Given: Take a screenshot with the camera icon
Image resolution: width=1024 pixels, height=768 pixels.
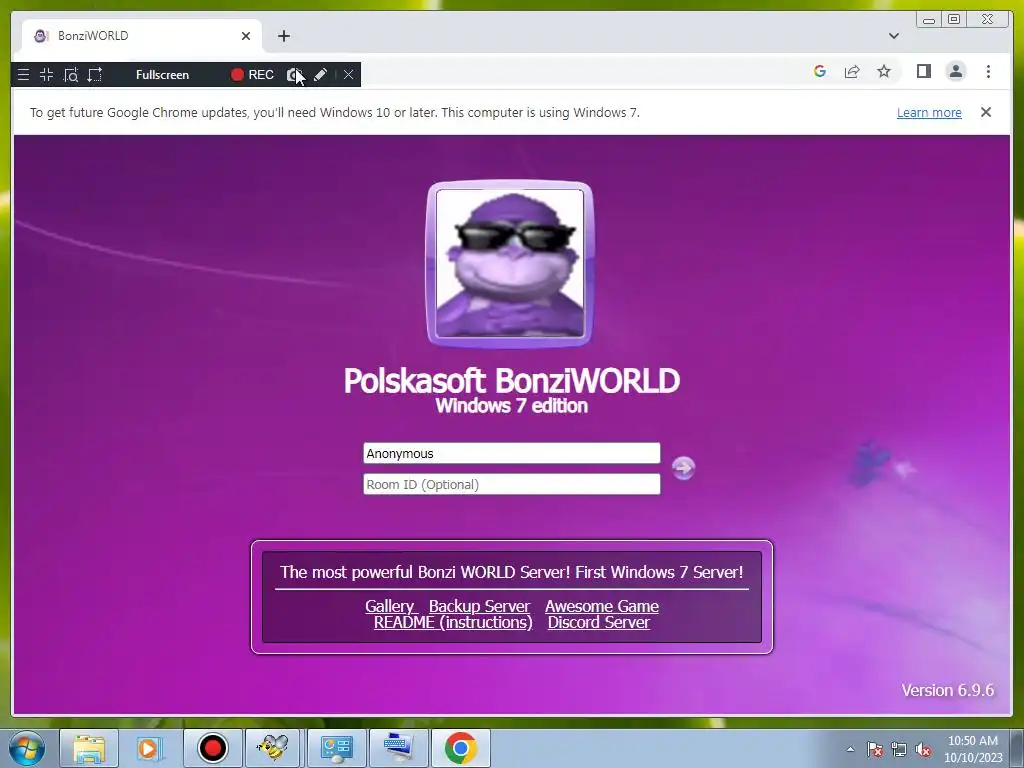Looking at the screenshot, I should point(295,74).
